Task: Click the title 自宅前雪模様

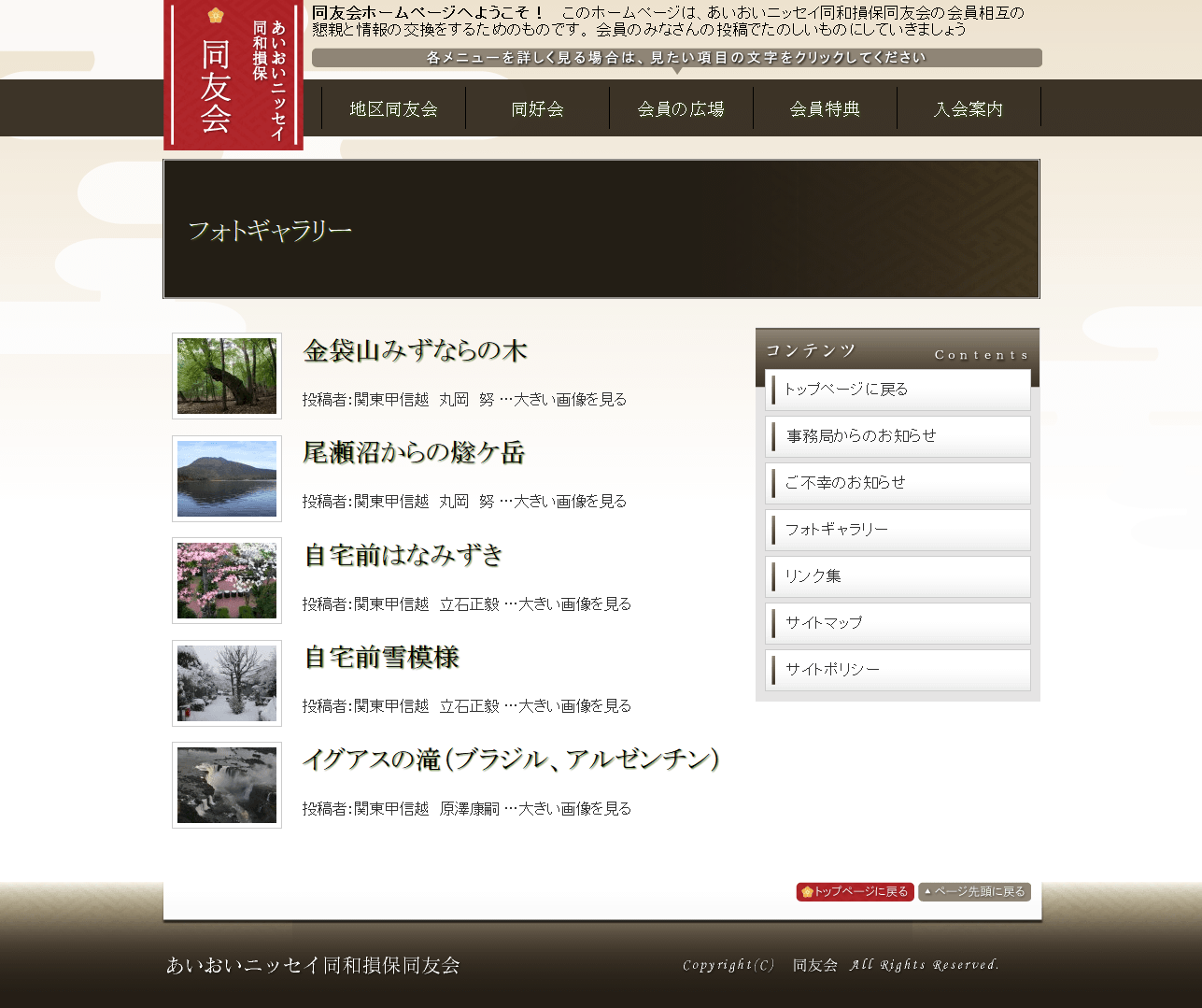Action: pyautogui.click(x=382, y=658)
